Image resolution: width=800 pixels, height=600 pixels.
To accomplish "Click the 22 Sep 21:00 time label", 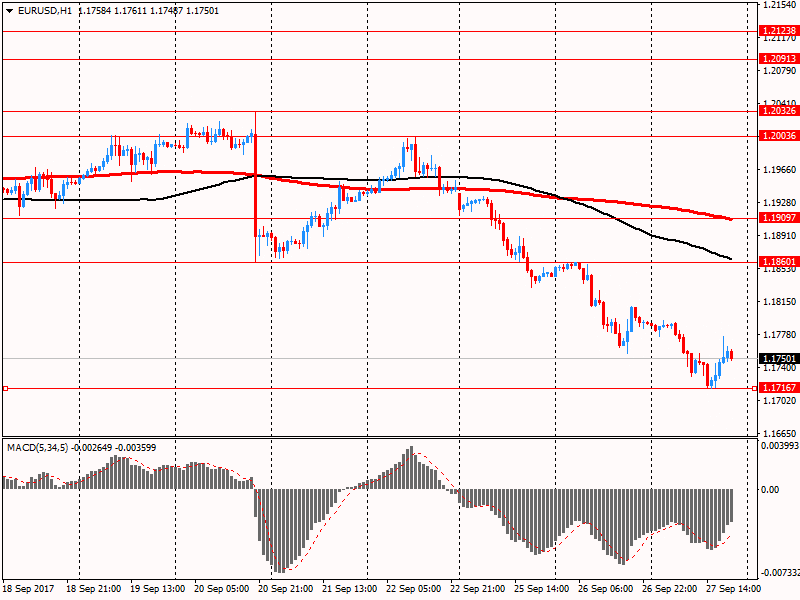I will tap(478, 589).
